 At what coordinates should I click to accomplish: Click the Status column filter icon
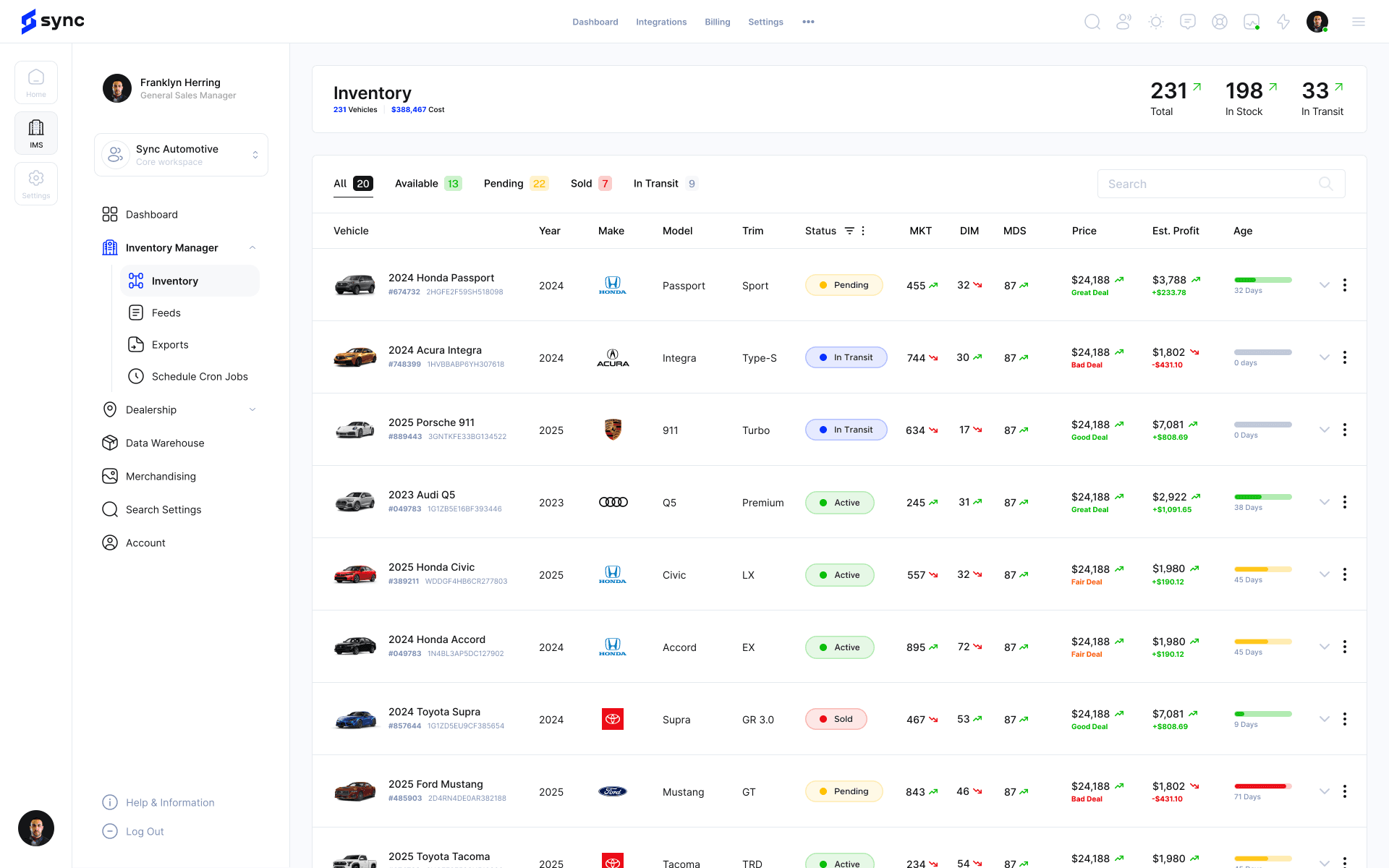pos(849,231)
